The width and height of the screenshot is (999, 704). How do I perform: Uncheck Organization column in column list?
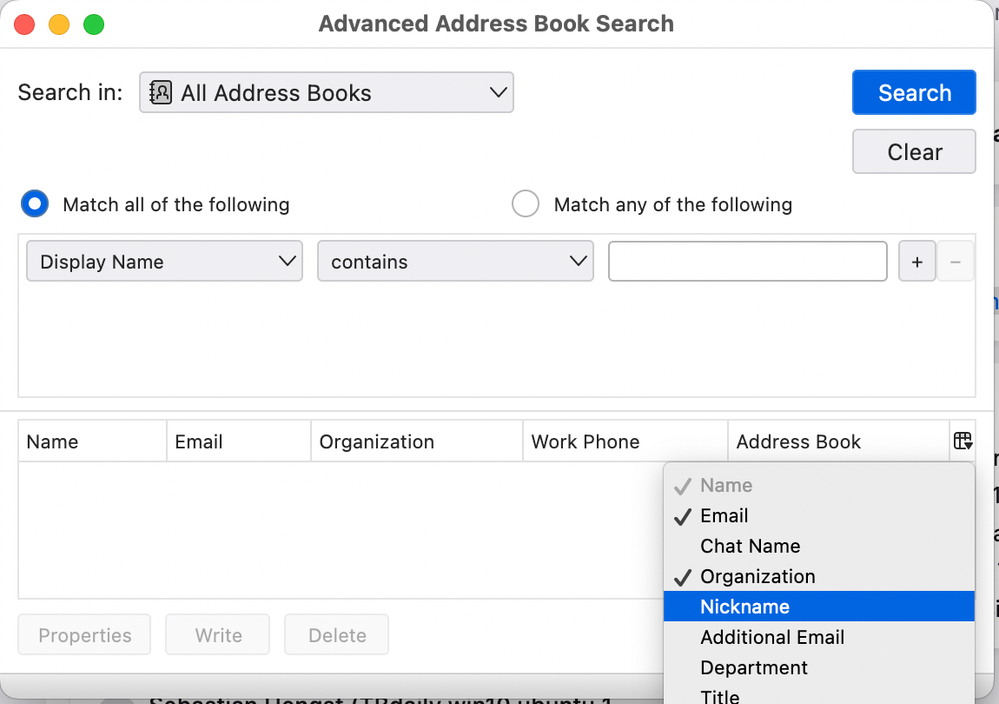click(757, 577)
